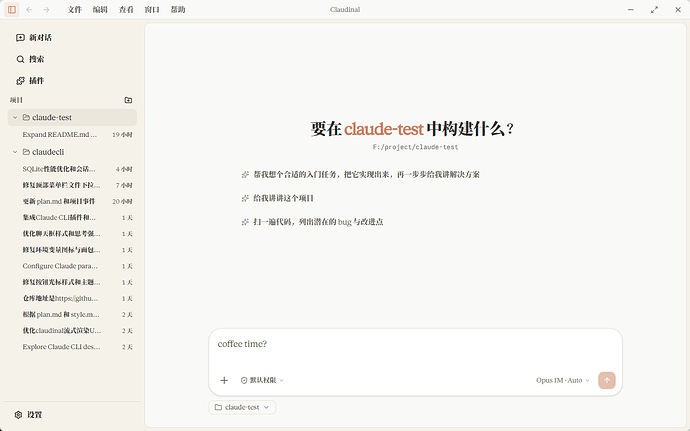690x431 pixels.
Task: Go back with the left arrow
Action: [29, 9]
